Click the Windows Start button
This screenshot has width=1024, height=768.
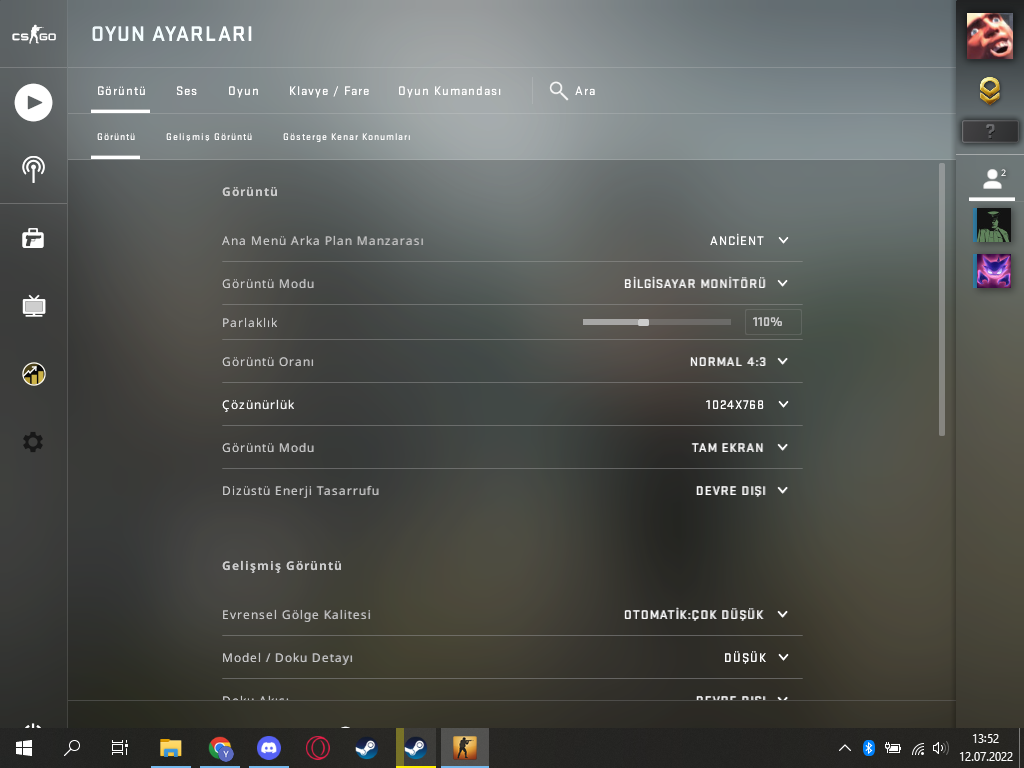click(x=24, y=748)
